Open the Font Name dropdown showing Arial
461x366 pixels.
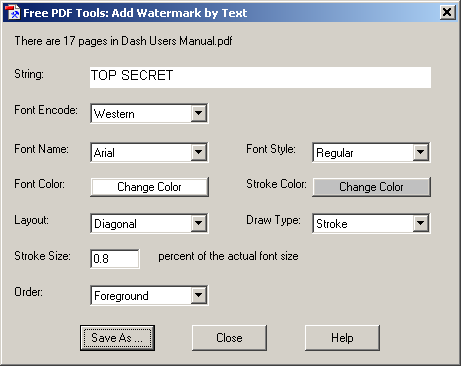[x=149, y=152]
